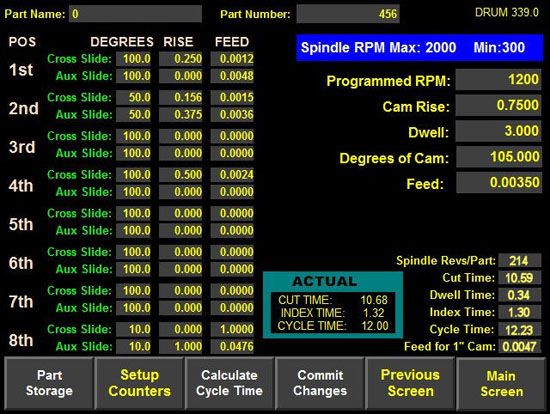Edit the Feed value 0.00350 field
Viewport: 550px width, 414px height.
coord(498,183)
